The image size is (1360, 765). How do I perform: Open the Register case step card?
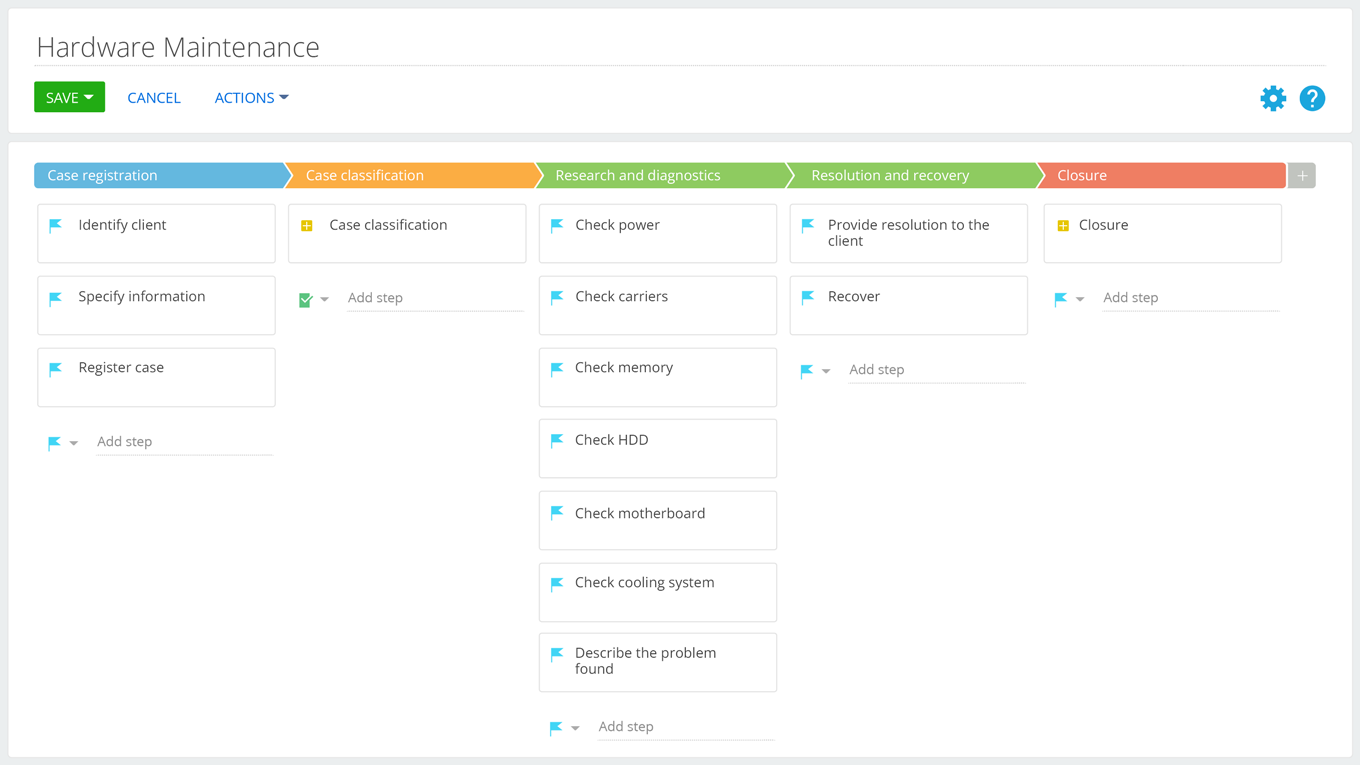[x=156, y=377]
